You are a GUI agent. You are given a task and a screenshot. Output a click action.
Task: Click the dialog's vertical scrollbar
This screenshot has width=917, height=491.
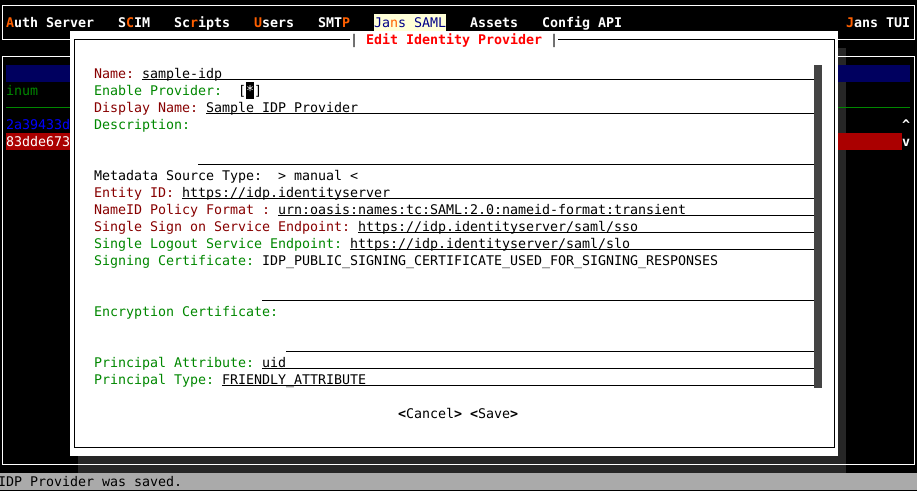pyautogui.click(x=818, y=226)
